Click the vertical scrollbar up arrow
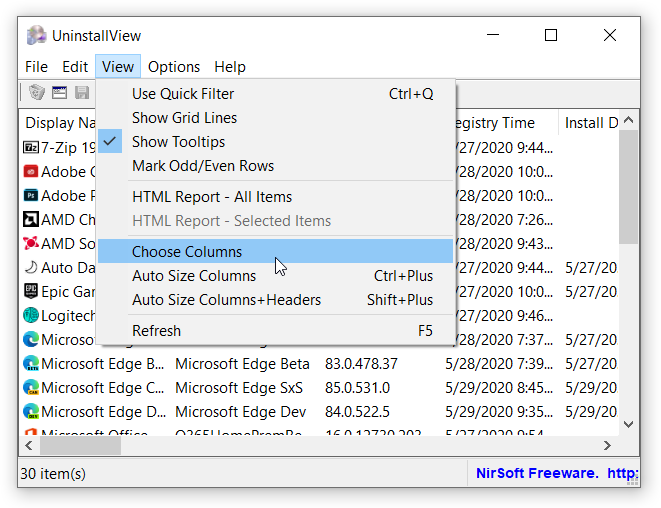Viewport: 661px width, 508px height. pos(629,120)
